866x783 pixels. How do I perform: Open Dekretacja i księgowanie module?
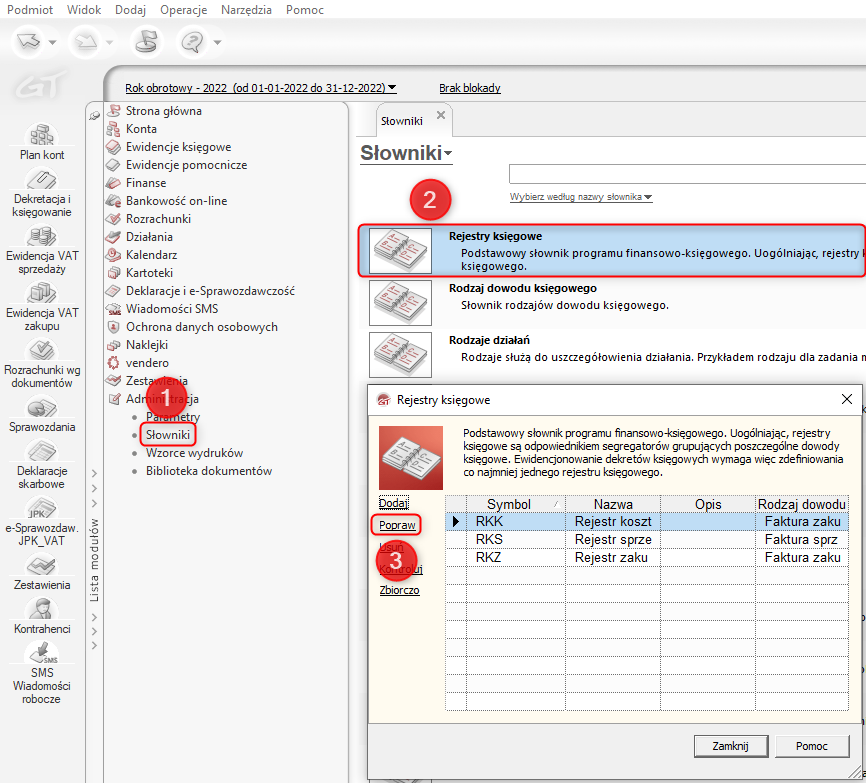coord(42,193)
